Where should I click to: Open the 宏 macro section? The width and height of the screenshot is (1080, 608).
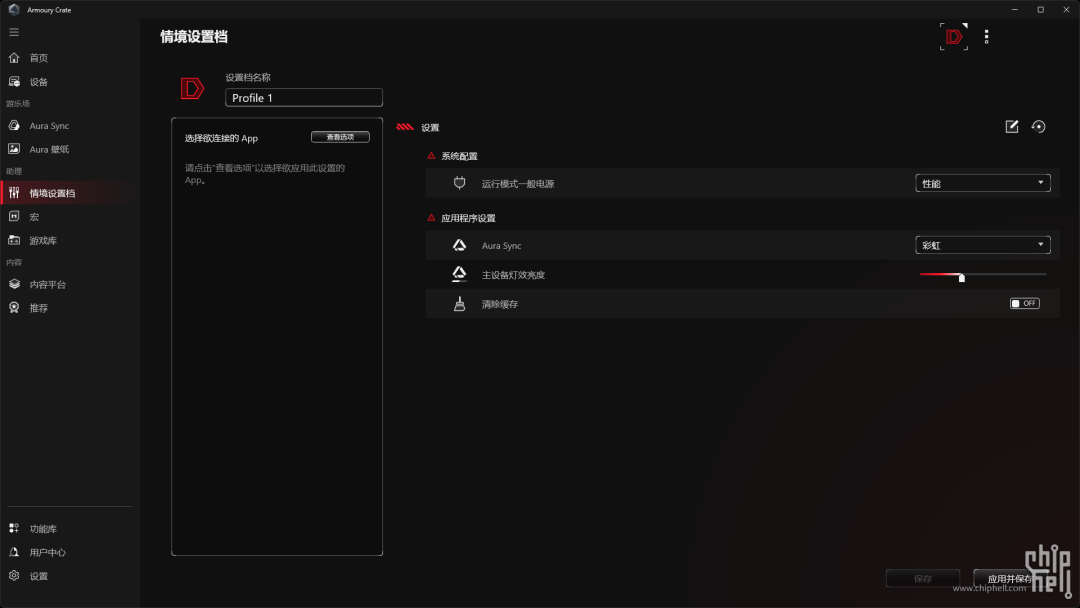34,217
